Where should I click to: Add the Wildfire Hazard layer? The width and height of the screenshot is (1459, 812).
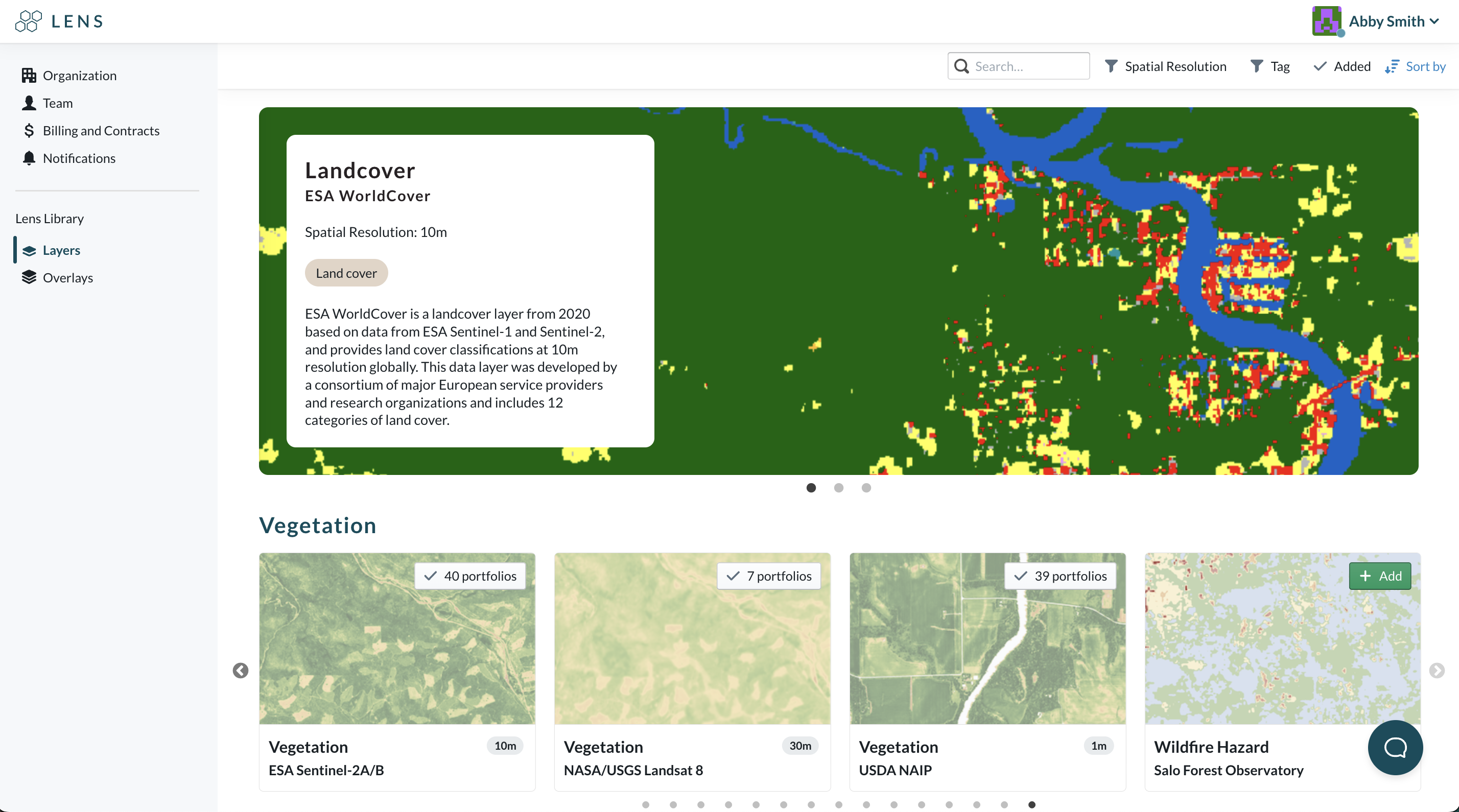click(1379, 576)
